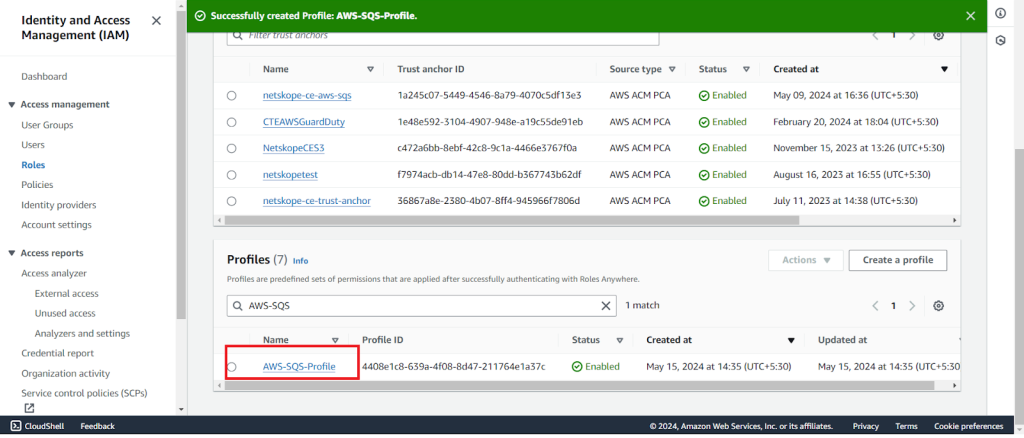Open netskope-ce-trust-anchor link
This screenshot has height=438, width=1024.
317,200
